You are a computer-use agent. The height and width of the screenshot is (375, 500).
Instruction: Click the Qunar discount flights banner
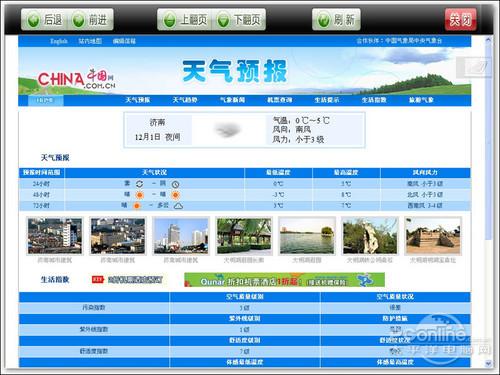pyautogui.click(x=284, y=280)
